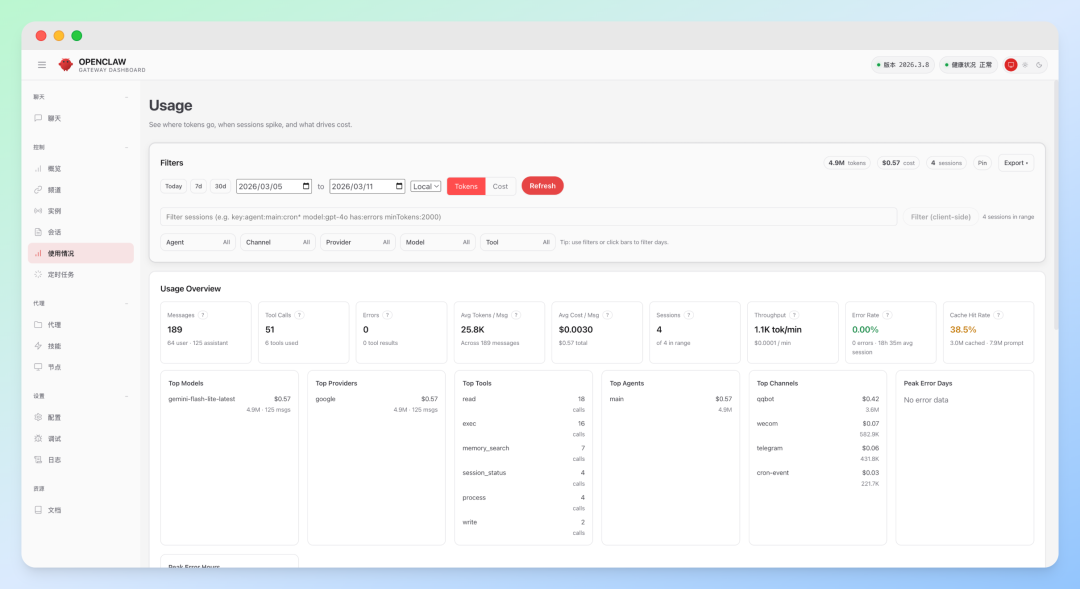1080x589 pixels.
Task: Switch chart mode to Cost tab
Action: pyautogui.click(x=500, y=187)
